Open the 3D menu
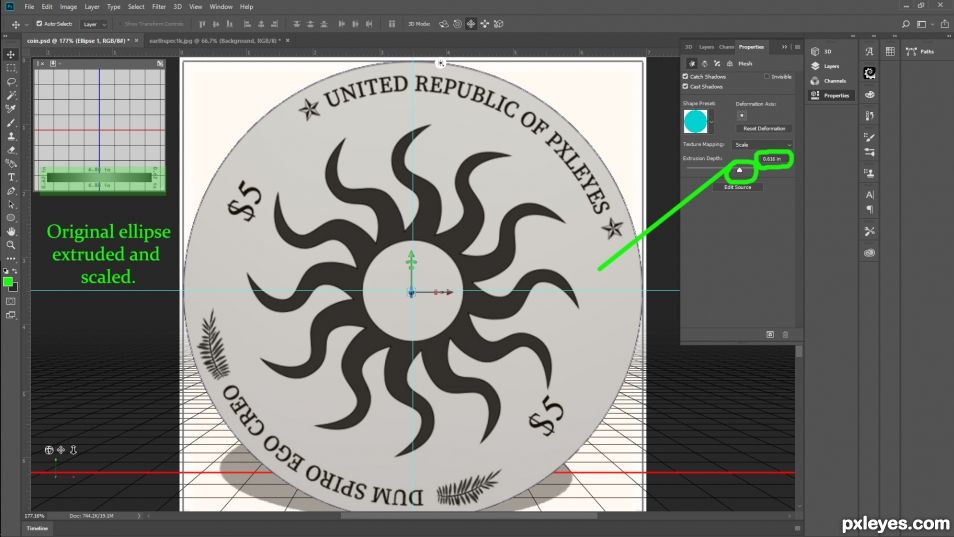The image size is (954, 537). coord(178,7)
